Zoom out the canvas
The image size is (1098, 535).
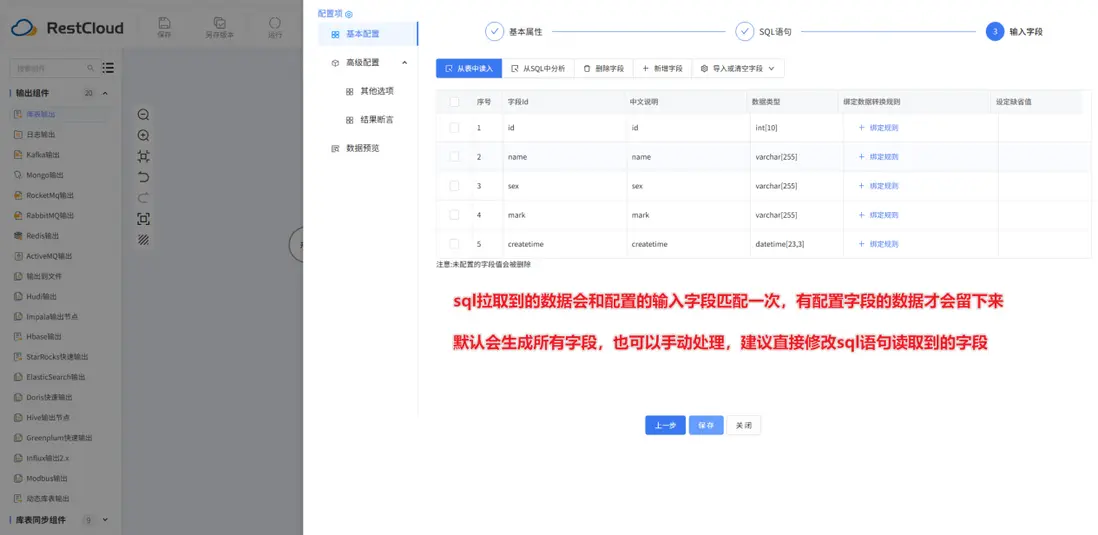pyautogui.click(x=144, y=115)
